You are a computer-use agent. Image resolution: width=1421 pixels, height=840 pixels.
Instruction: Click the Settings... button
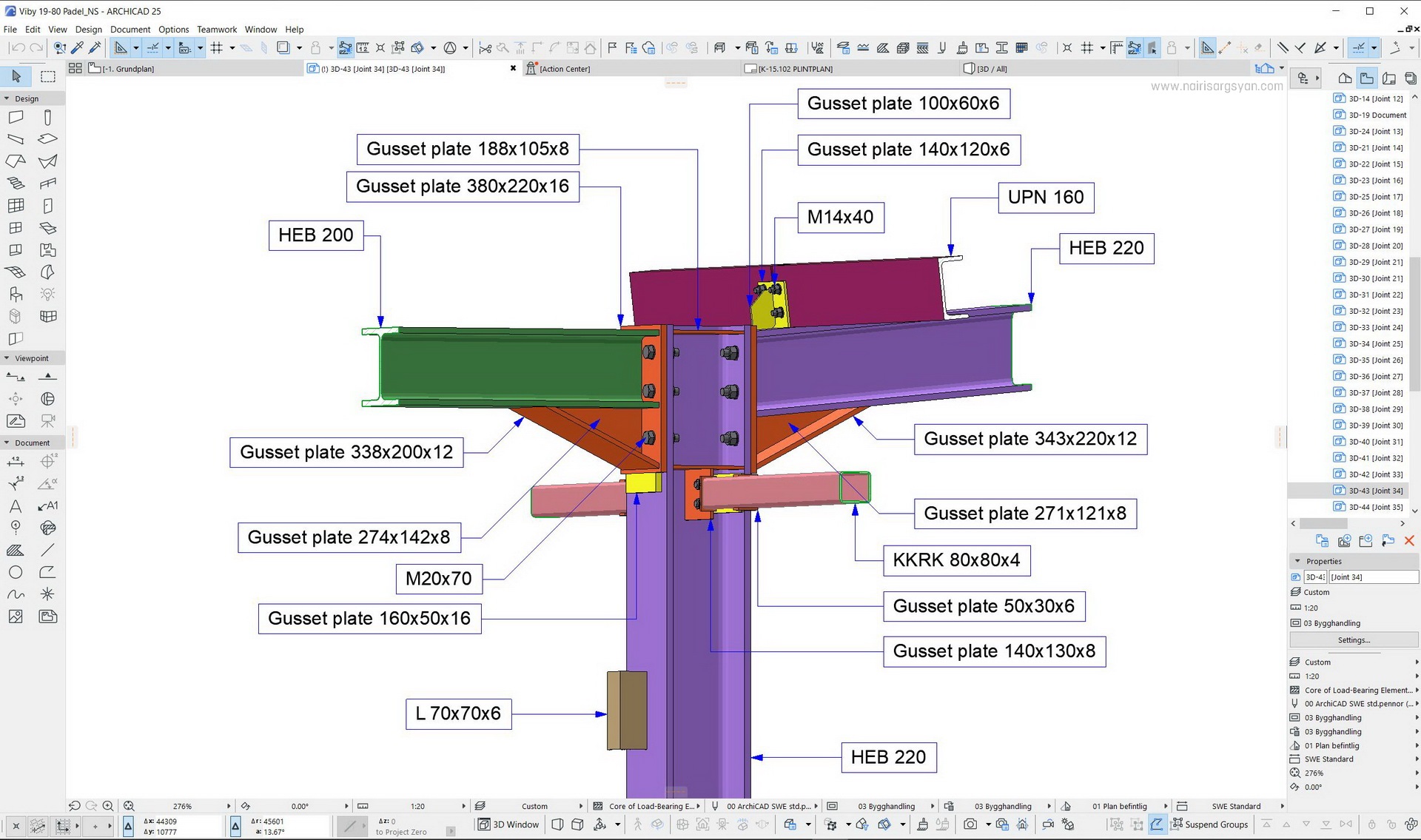(x=1354, y=640)
